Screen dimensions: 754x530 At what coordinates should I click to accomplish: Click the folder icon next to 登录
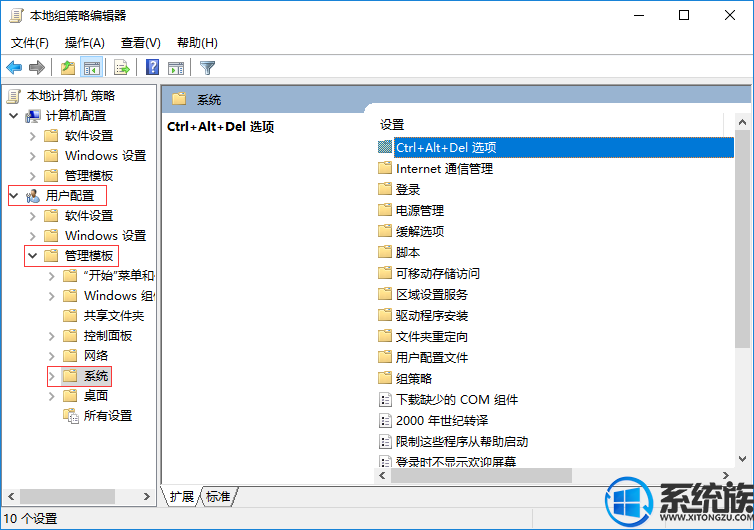pyautogui.click(x=385, y=189)
